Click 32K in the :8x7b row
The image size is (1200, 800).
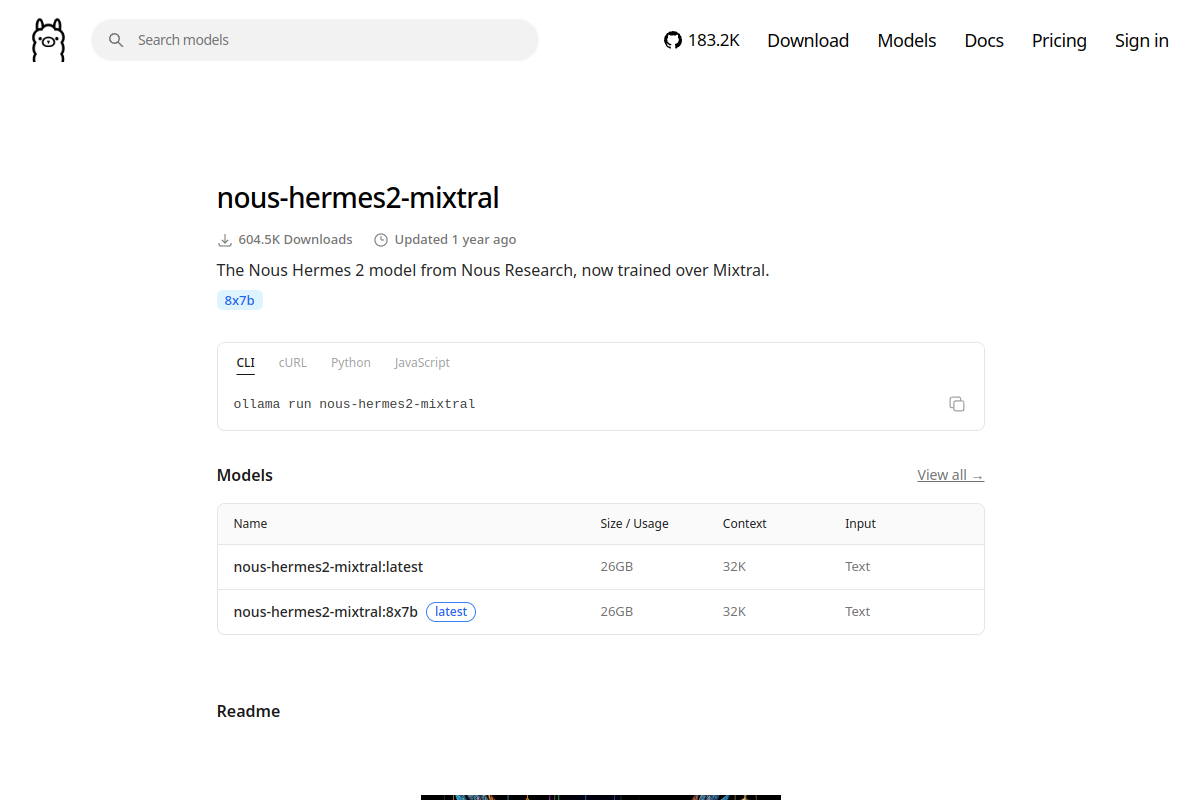click(x=734, y=611)
